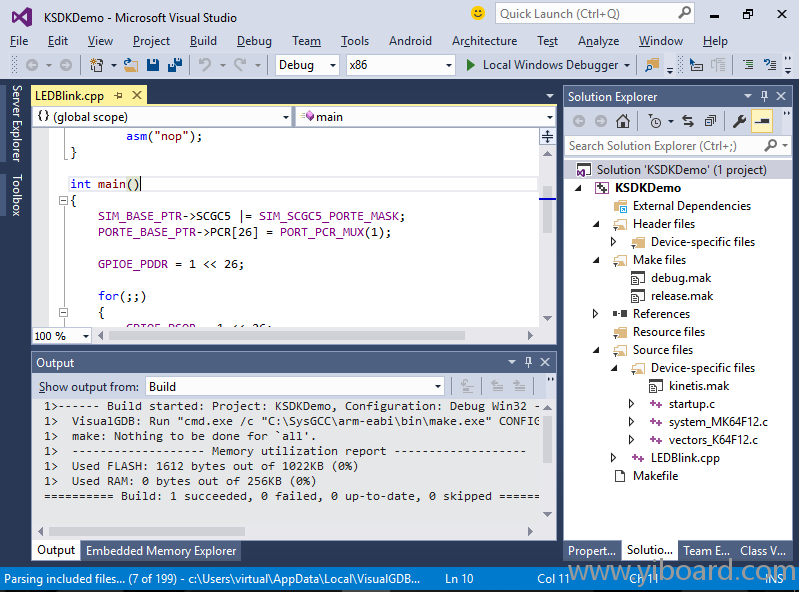
Task: Close the LEDBlink.cpp tab
Action: [137, 95]
